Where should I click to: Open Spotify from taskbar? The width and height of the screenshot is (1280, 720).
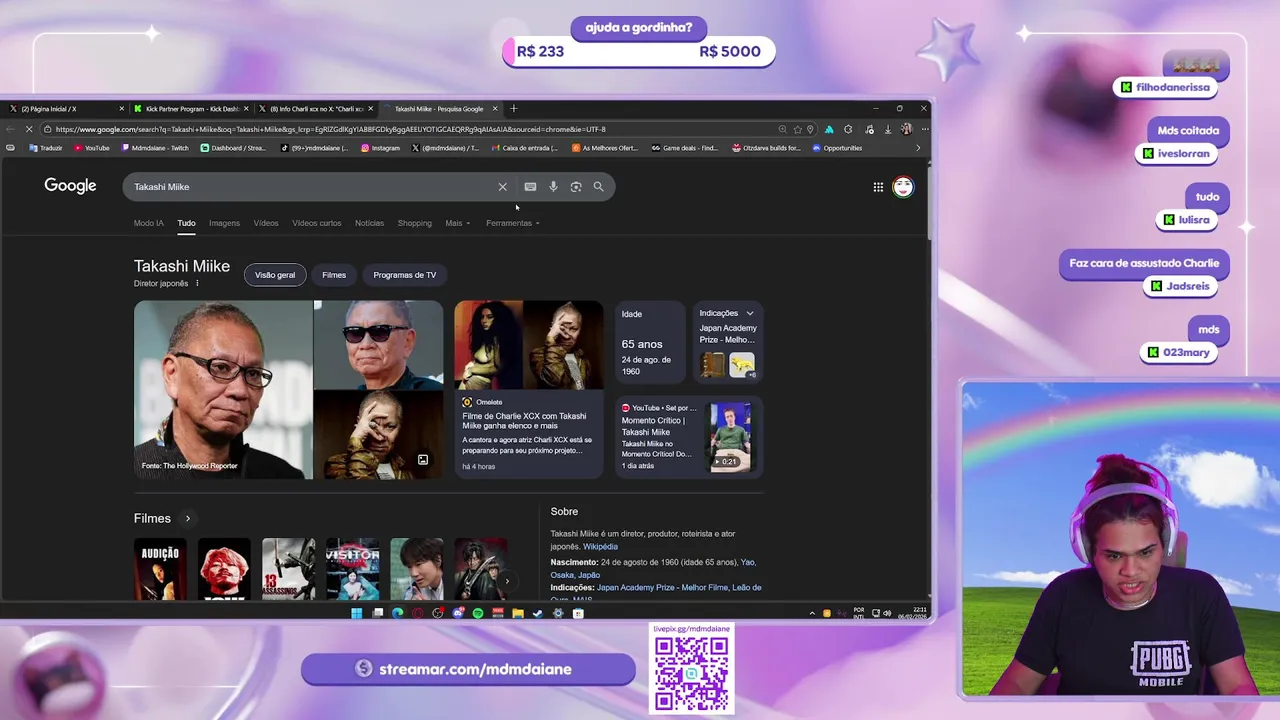(478, 613)
